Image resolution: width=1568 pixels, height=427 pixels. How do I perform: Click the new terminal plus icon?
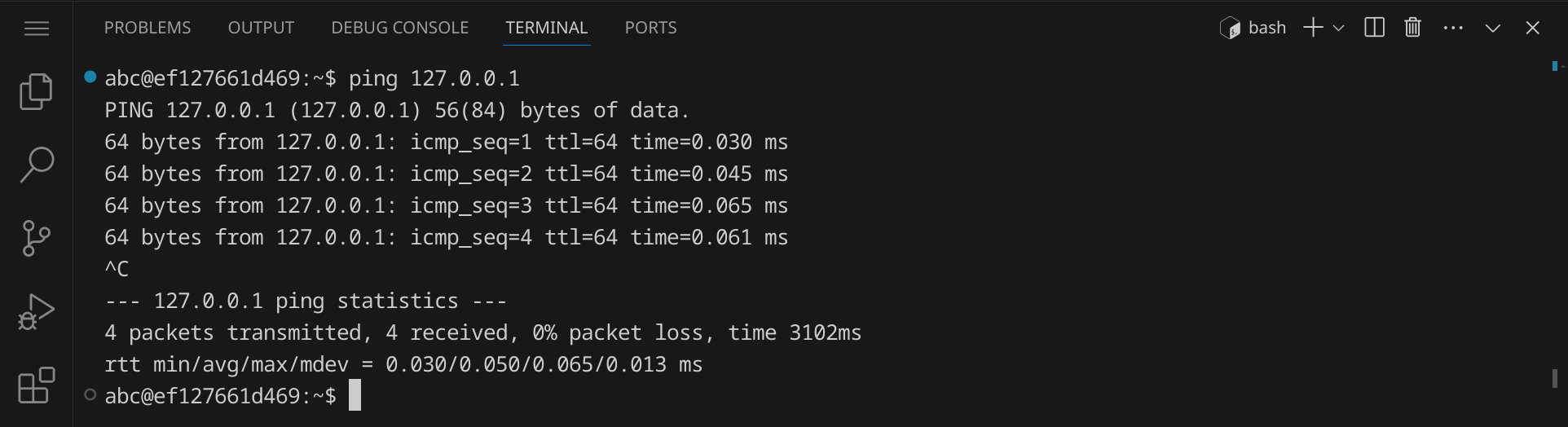pyautogui.click(x=1312, y=28)
